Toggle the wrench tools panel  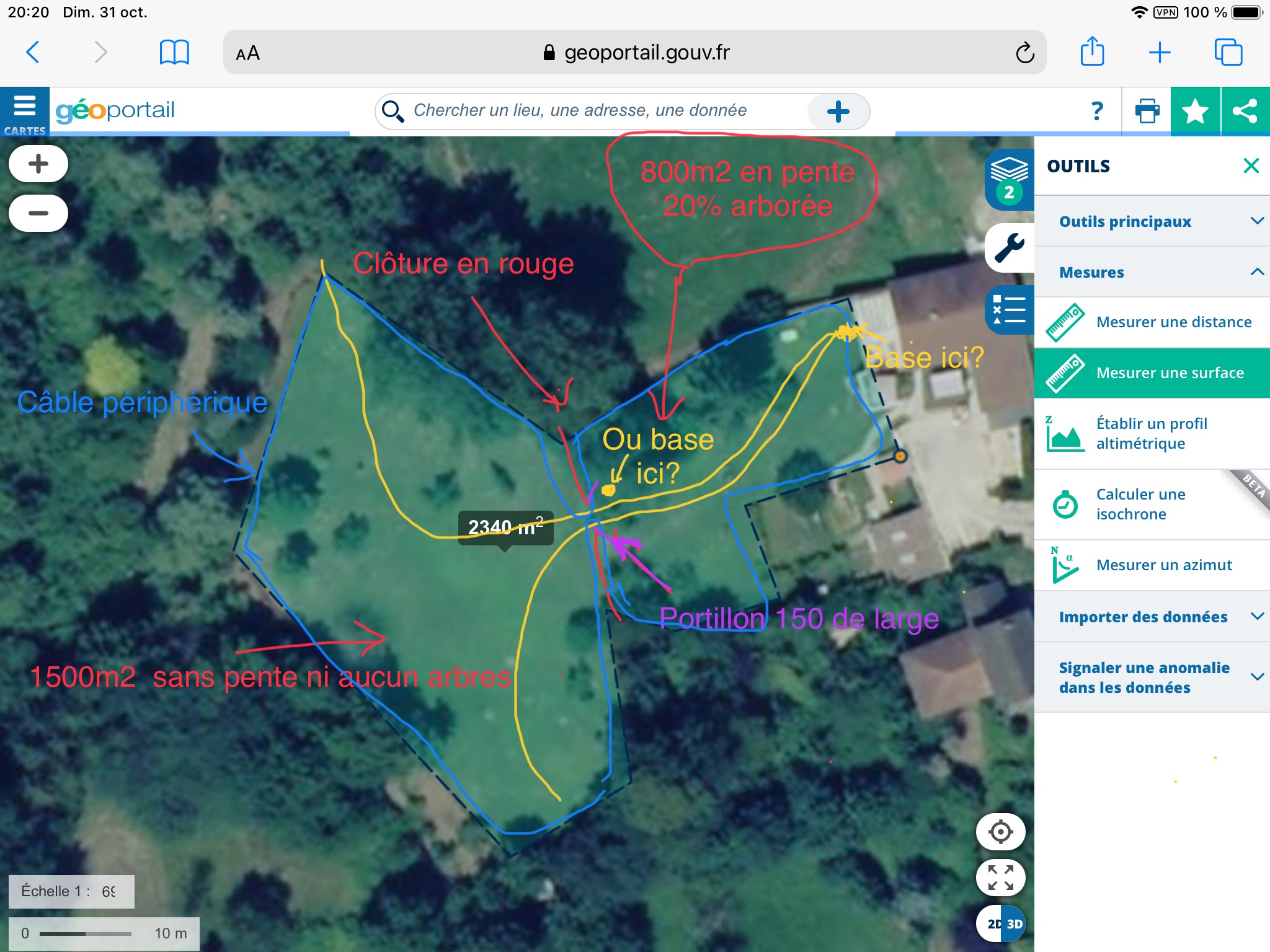click(1010, 248)
